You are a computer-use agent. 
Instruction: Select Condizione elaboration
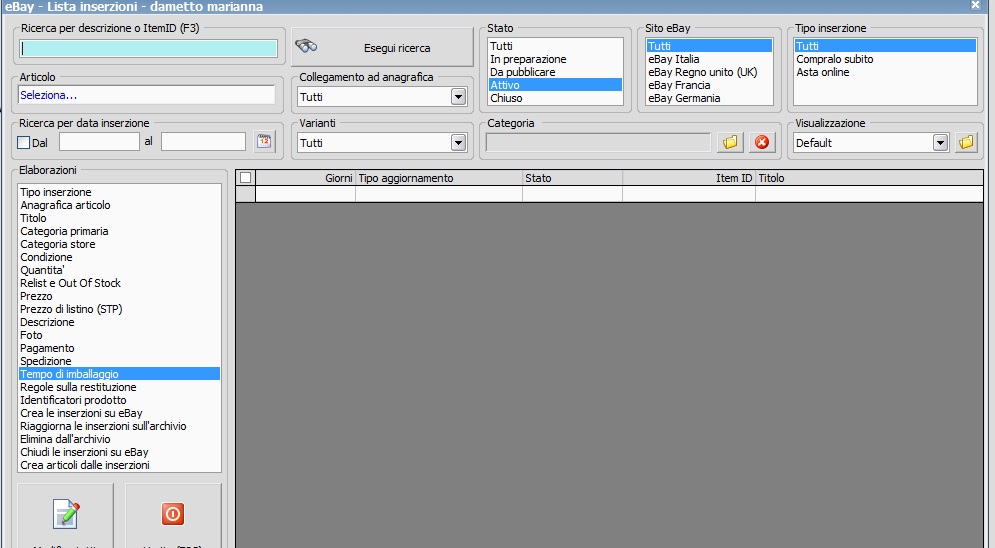(x=119, y=257)
